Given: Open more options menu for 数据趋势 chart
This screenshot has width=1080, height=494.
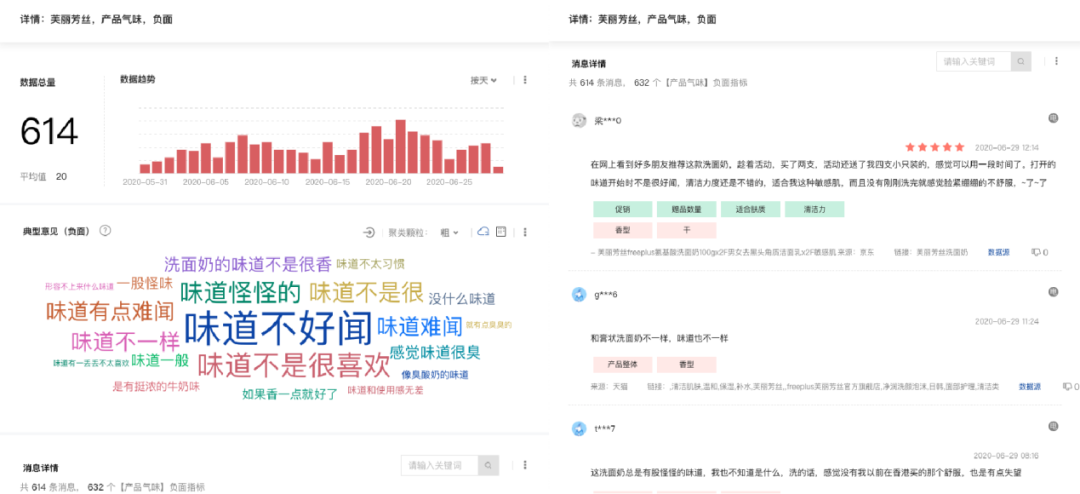Looking at the screenshot, I should pyautogui.click(x=522, y=80).
